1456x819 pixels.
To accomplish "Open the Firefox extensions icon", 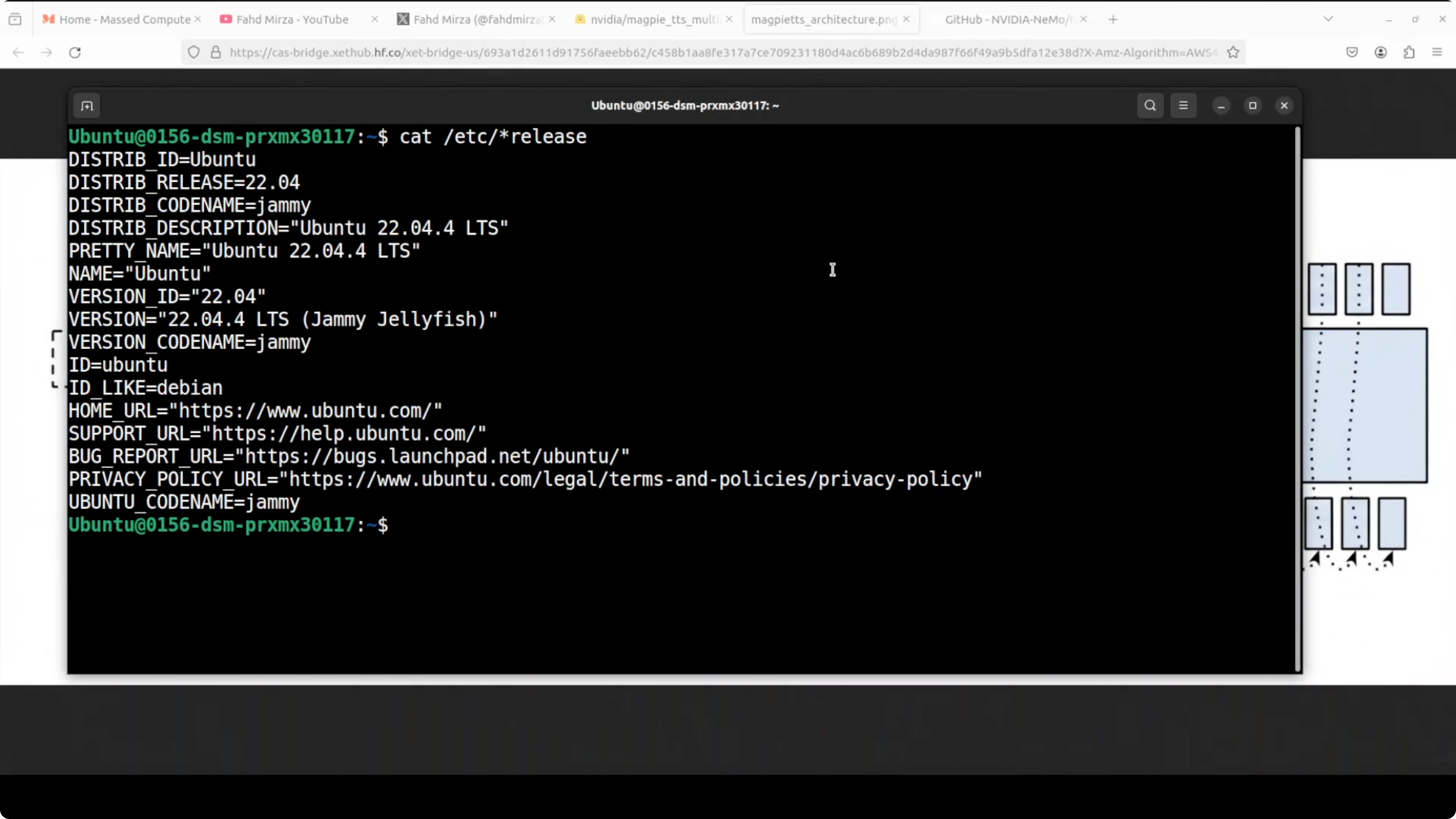I will (1409, 53).
